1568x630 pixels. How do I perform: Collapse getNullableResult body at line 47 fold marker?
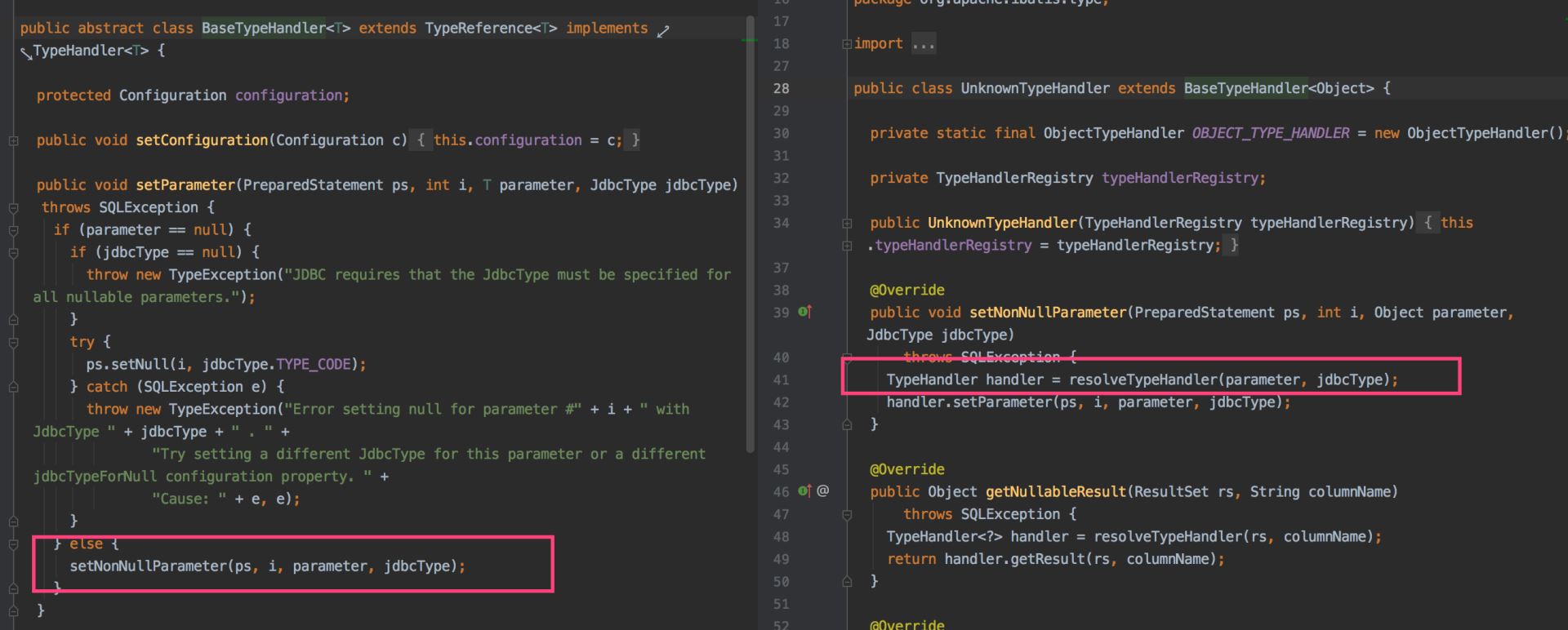[847, 515]
